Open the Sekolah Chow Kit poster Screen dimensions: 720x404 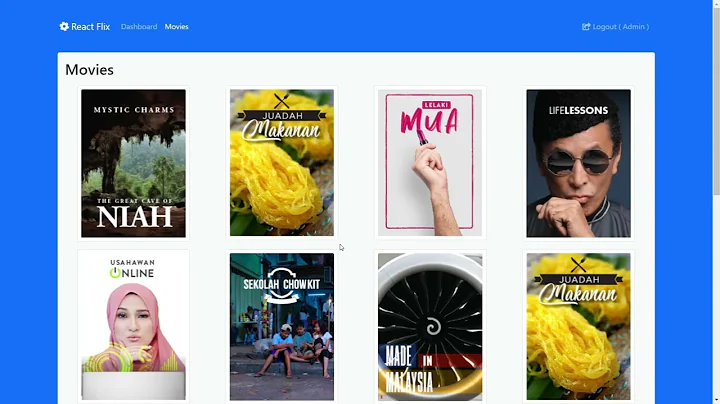282,326
